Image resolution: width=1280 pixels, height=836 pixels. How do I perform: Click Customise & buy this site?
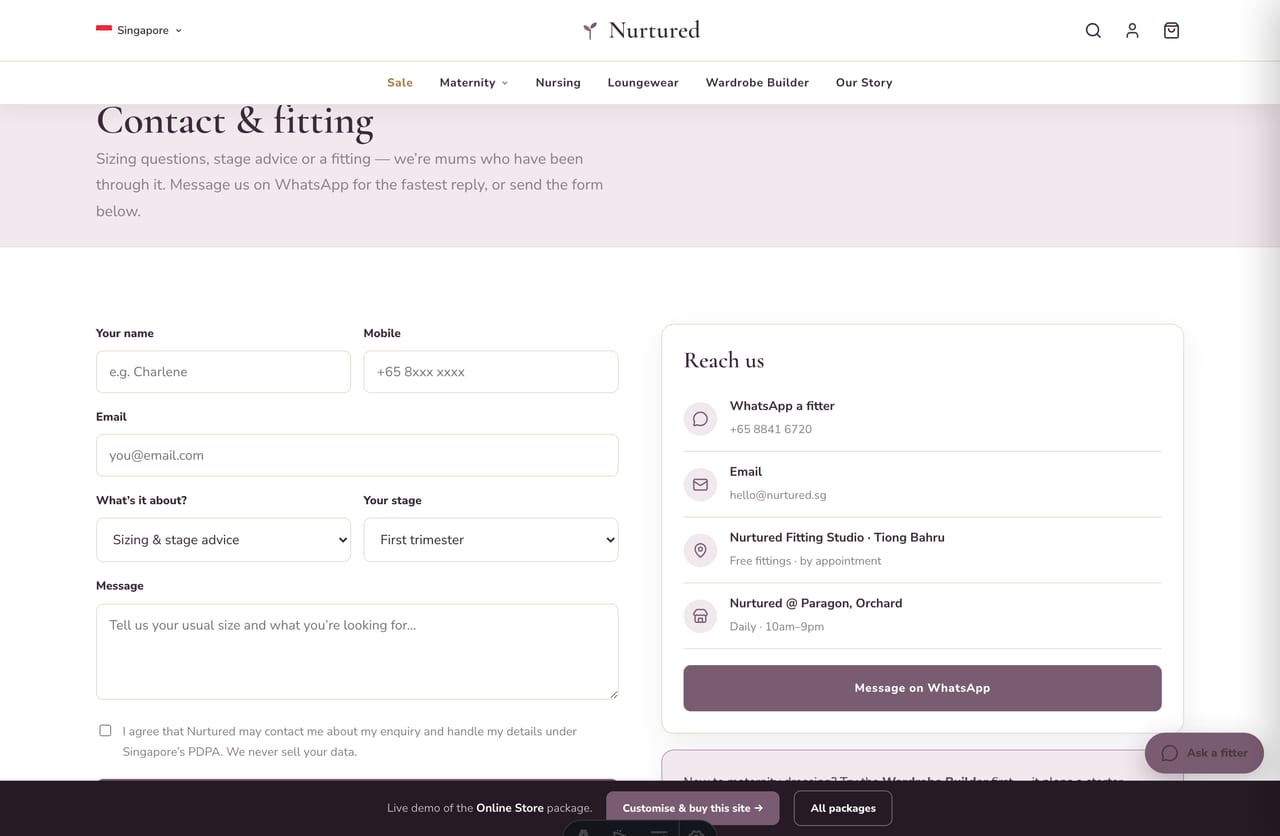click(x=692, y=808)
